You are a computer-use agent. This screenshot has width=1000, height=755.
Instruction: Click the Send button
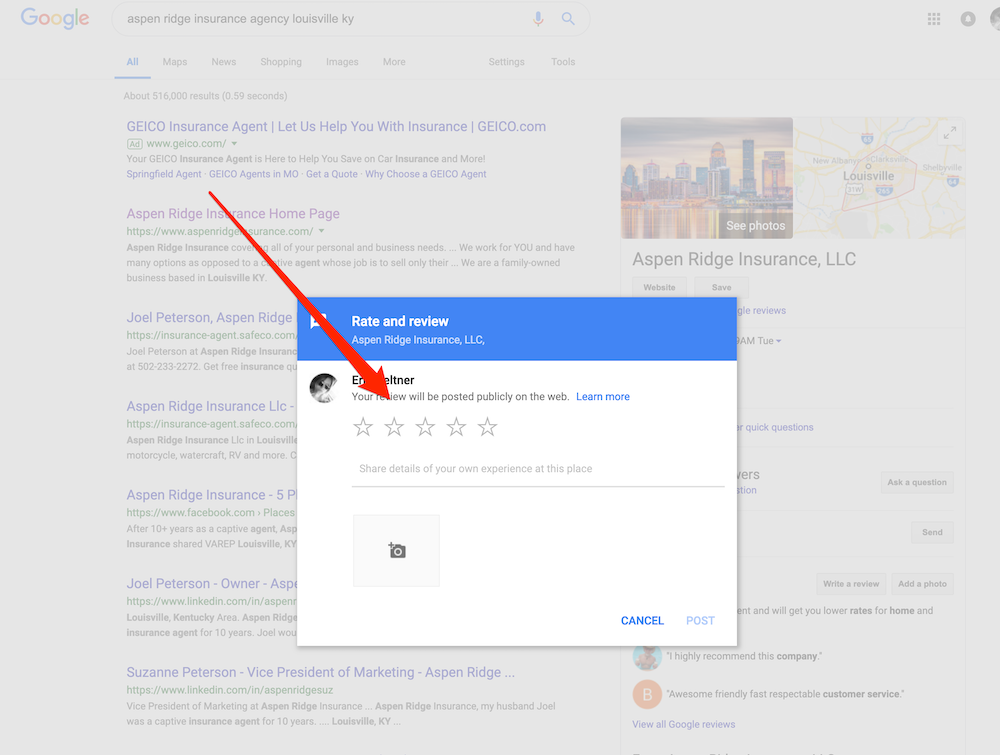[x=932, y=532]
